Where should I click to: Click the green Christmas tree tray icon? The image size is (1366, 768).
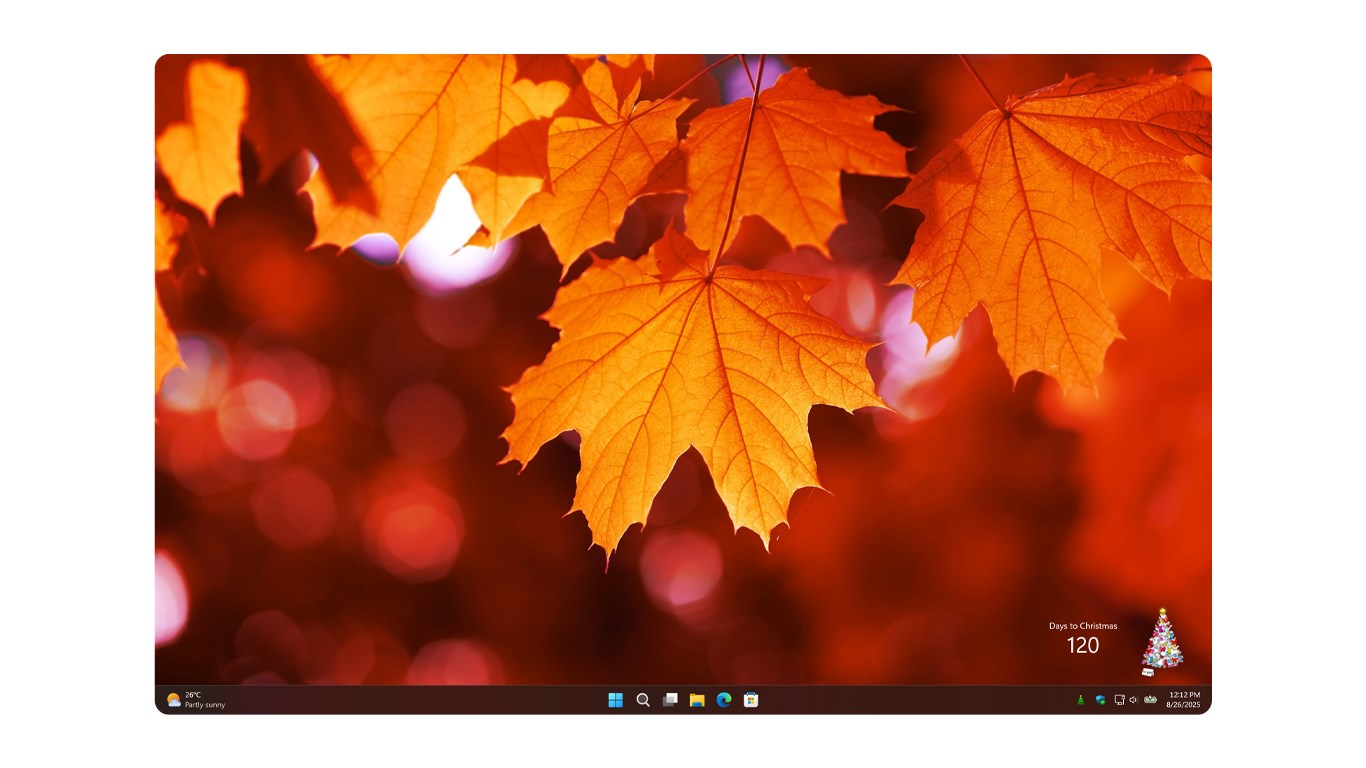click(1081, 699)
